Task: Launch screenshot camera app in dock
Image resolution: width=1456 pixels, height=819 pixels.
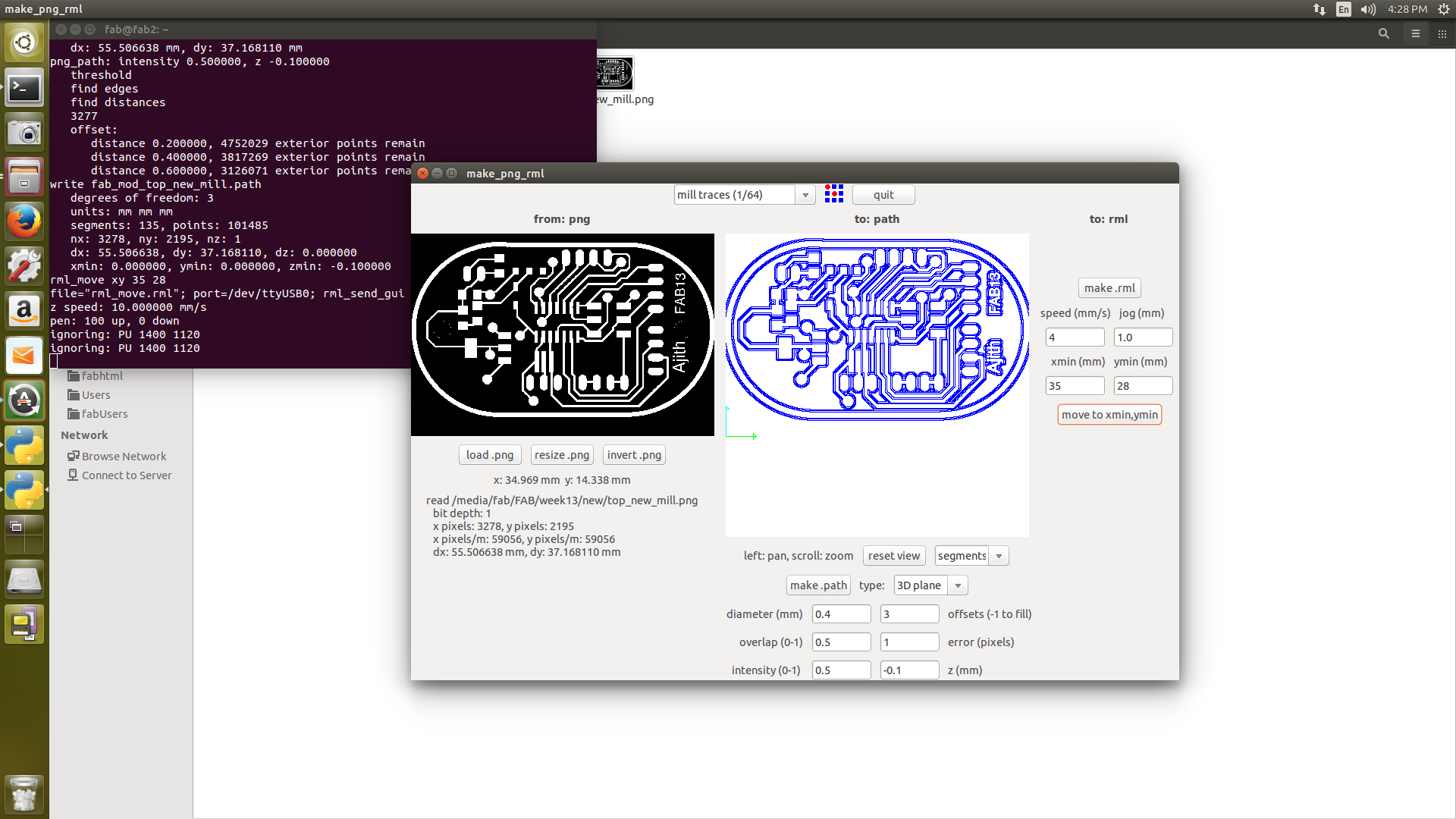Action: (x=24, y=133)
